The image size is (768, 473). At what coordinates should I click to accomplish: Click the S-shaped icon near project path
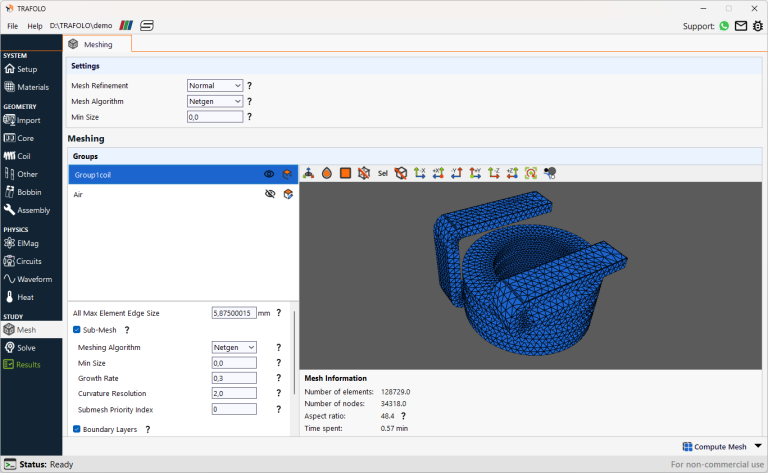(x=147, y=25)
